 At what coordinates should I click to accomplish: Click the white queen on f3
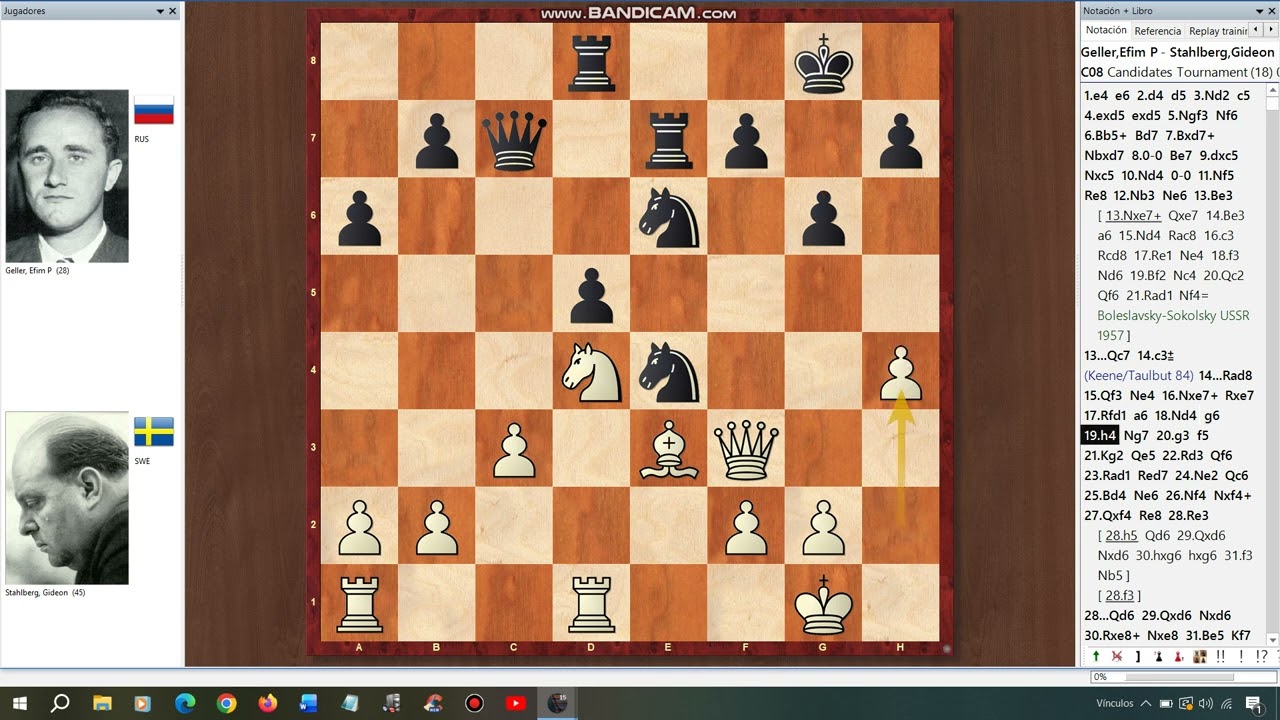click(x=746, y=448)
